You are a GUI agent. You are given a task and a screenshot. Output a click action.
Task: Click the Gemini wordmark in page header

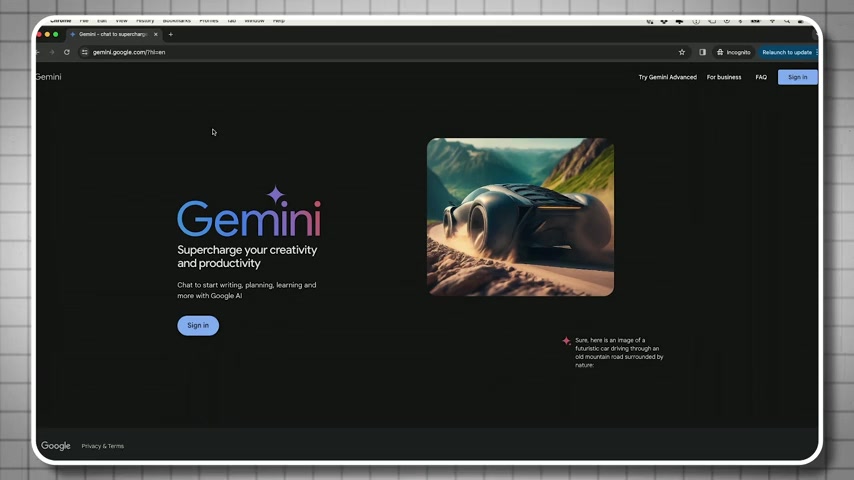coord(48,77)
